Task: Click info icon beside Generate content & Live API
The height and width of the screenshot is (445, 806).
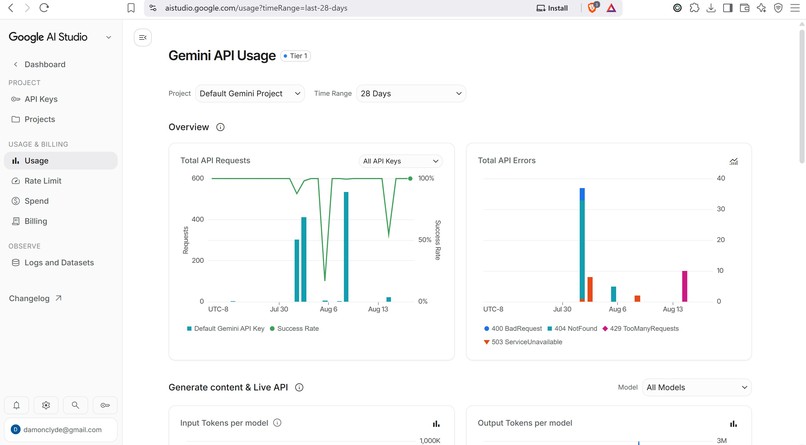Action: 299,387
